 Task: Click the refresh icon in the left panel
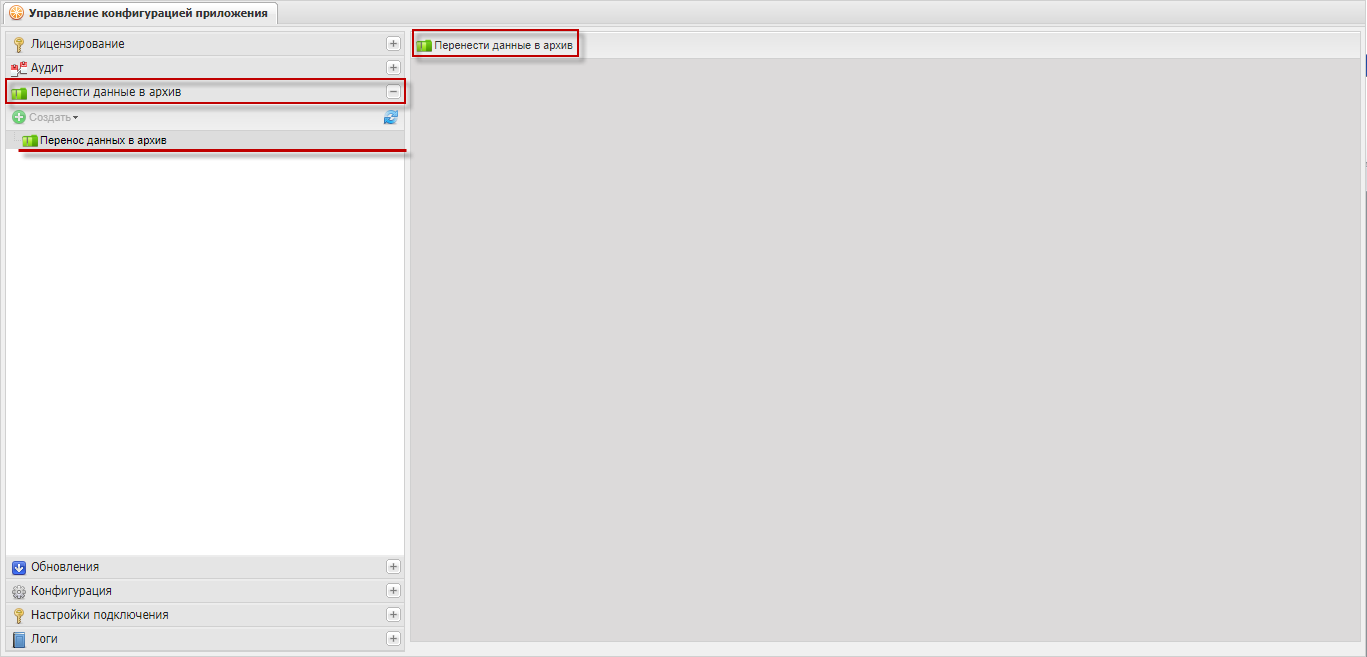[x=391, y=117]
